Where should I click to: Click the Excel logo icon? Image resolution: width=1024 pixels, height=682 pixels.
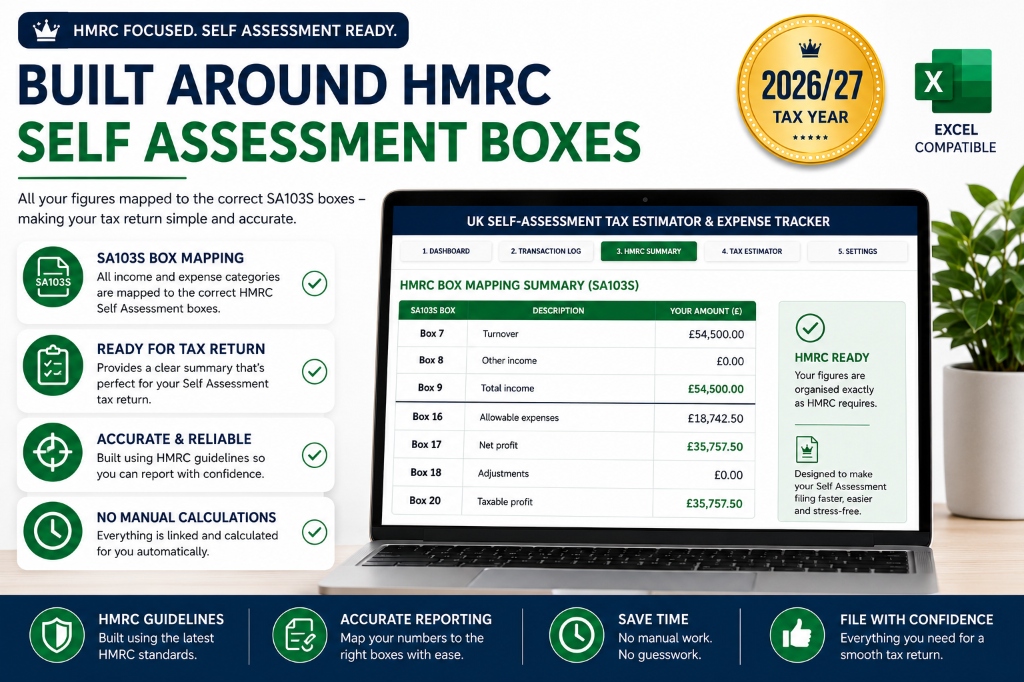click(953, 82)
